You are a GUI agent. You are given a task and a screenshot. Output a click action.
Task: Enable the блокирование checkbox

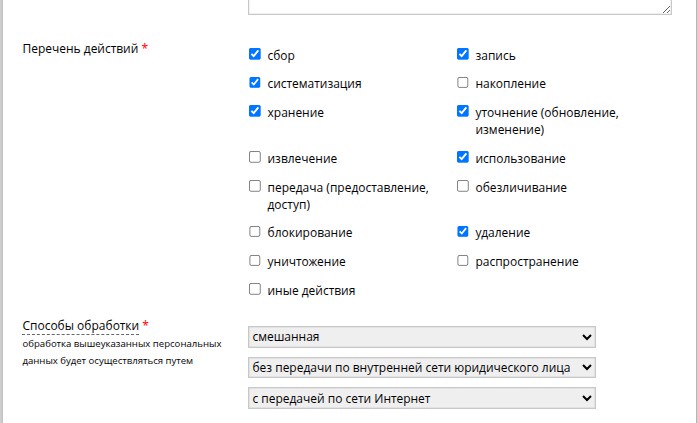tap(255, 231)
